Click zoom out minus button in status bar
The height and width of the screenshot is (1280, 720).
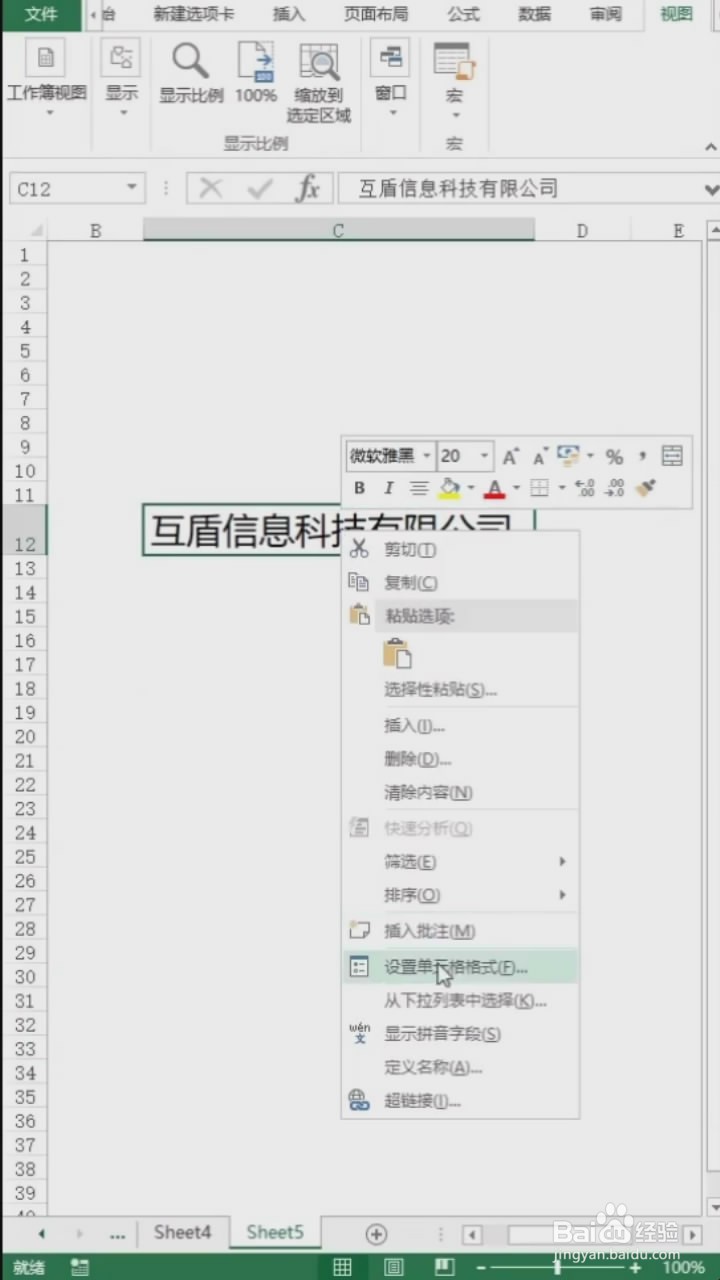pyautogui.click(x=482, y=1267)
